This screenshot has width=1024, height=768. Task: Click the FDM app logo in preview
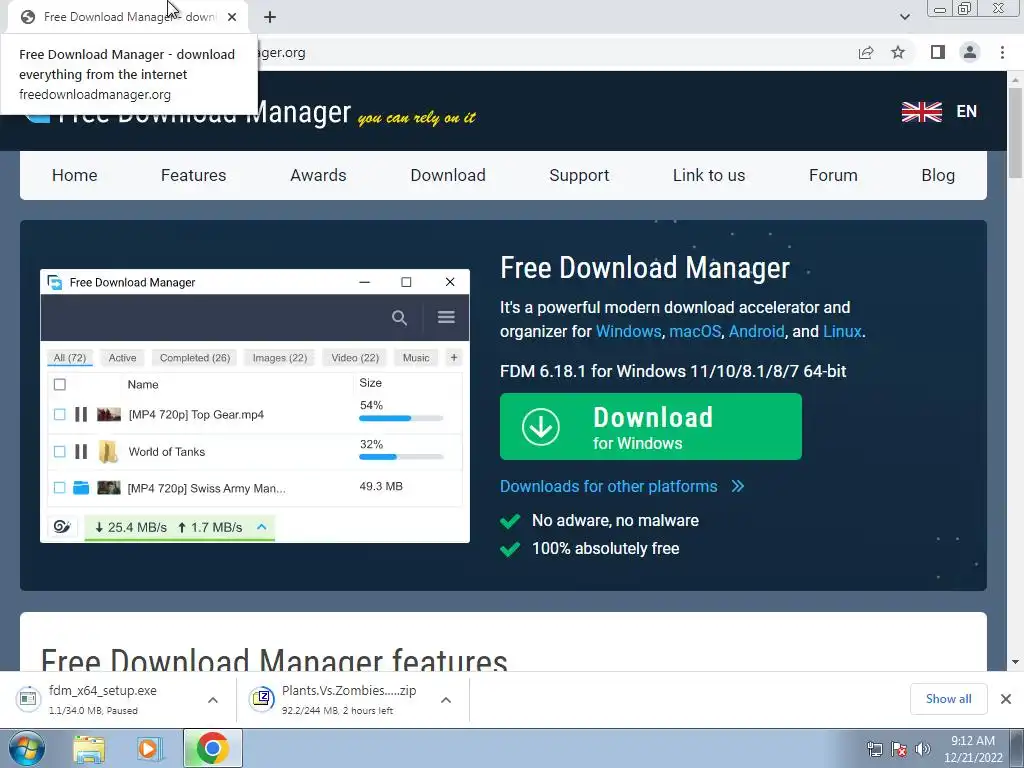55,282
